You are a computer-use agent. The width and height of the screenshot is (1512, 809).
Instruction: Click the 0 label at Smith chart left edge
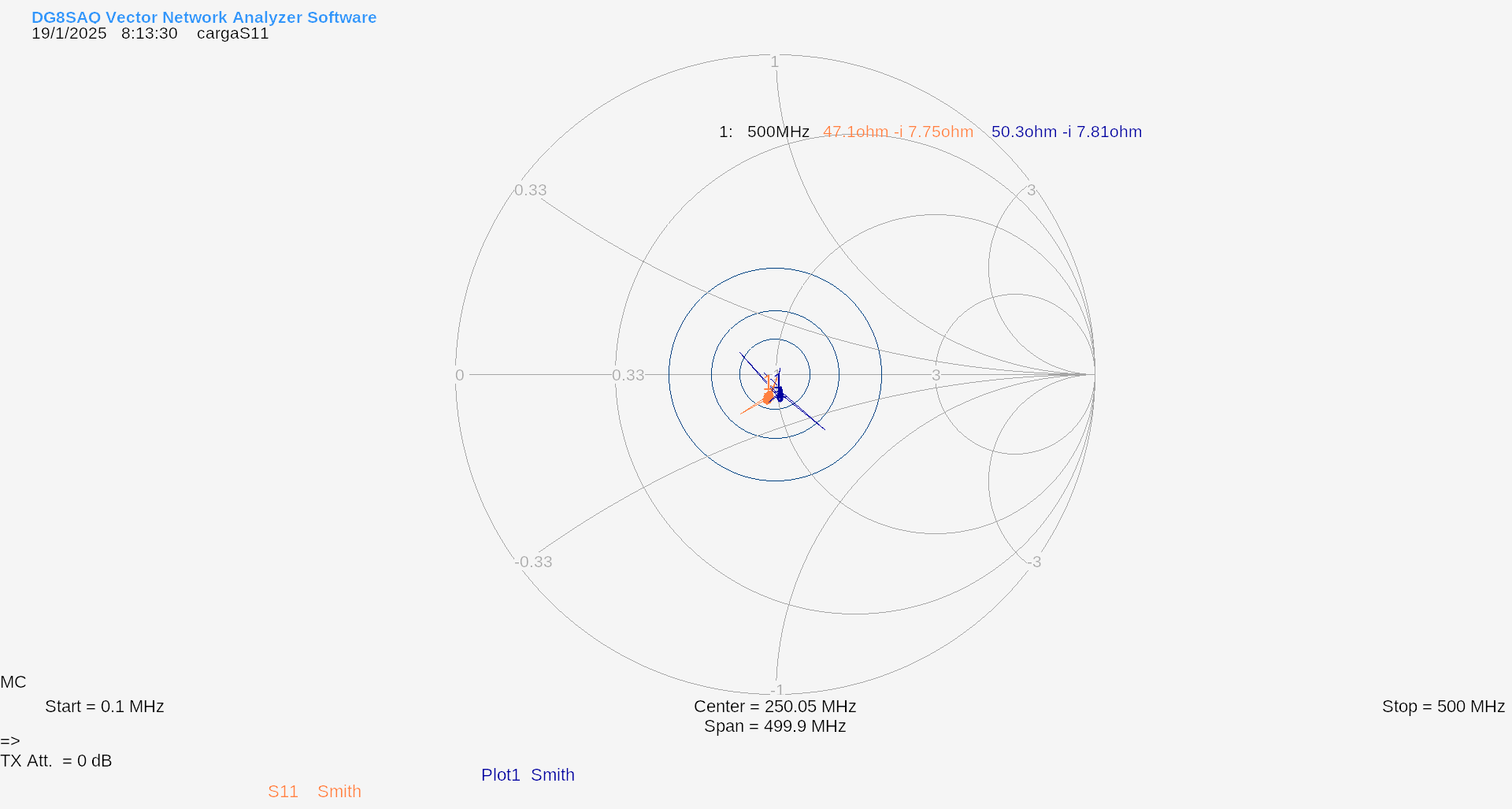click(x=460, y=376)
